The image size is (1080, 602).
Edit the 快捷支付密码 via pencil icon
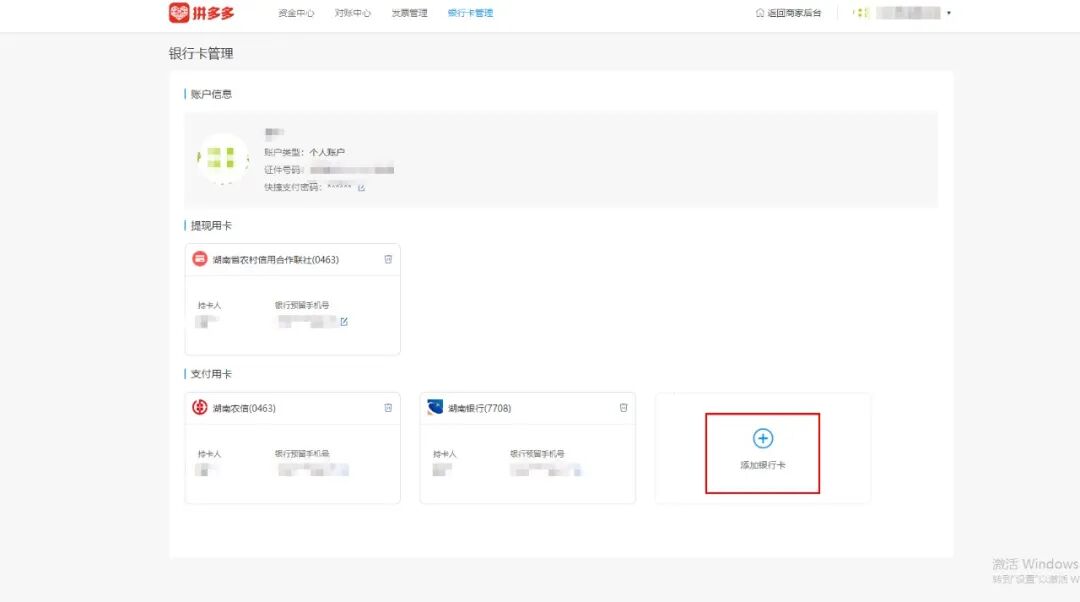[x=360, y=186]
